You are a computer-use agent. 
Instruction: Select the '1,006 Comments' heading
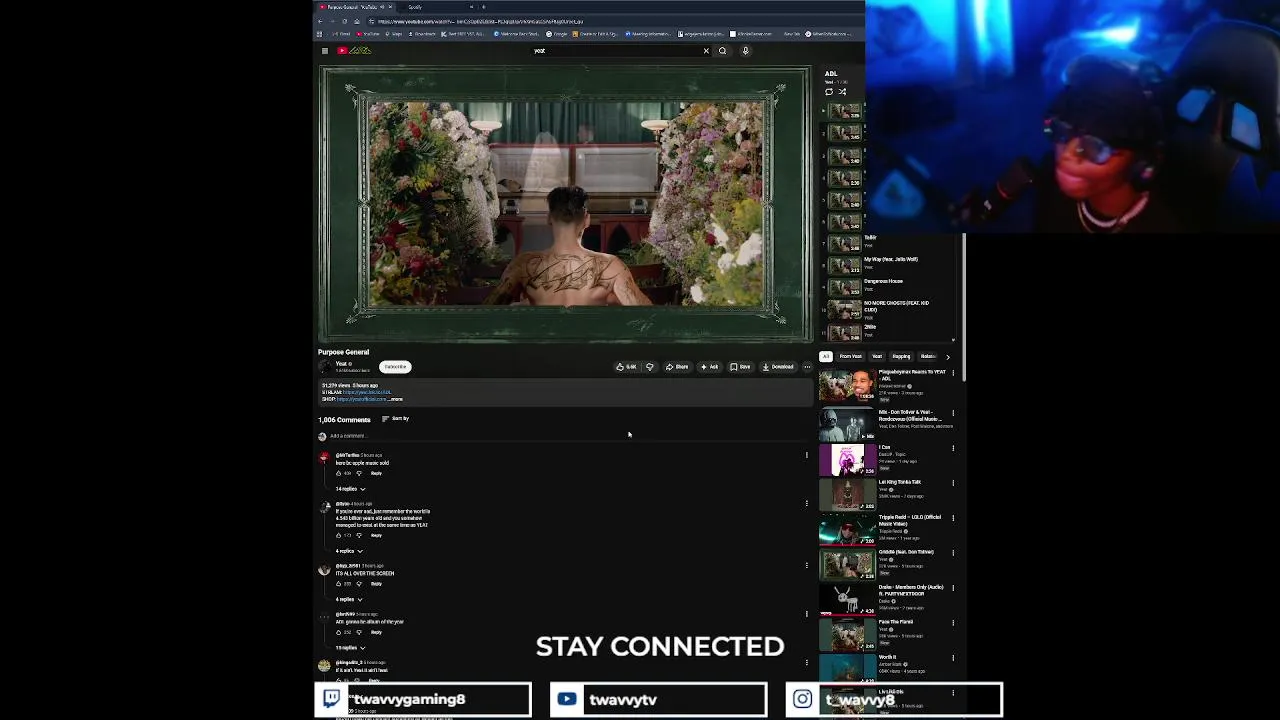click(x=344, y=420)
